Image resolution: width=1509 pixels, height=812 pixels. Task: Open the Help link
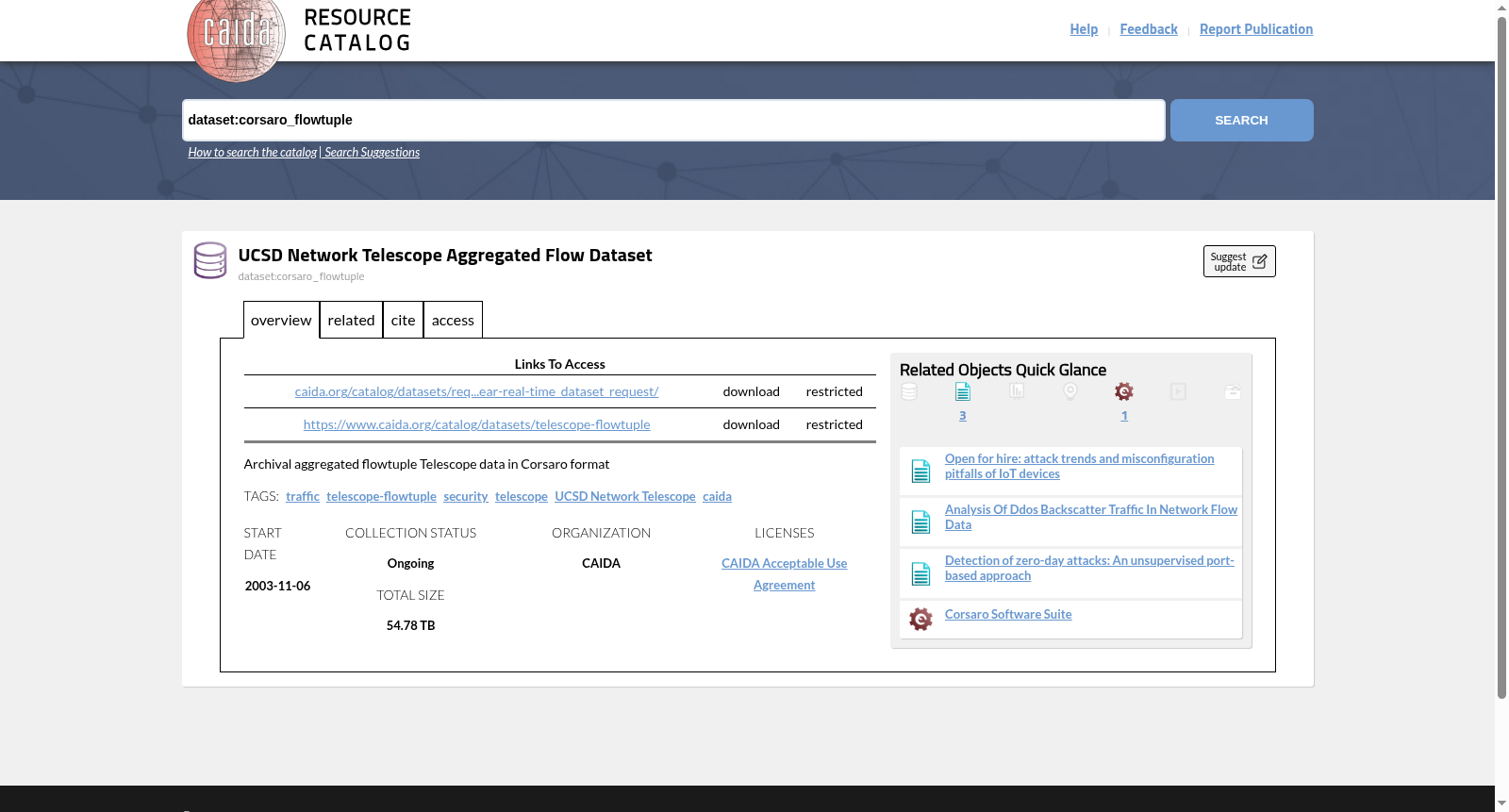point(1084,29)
